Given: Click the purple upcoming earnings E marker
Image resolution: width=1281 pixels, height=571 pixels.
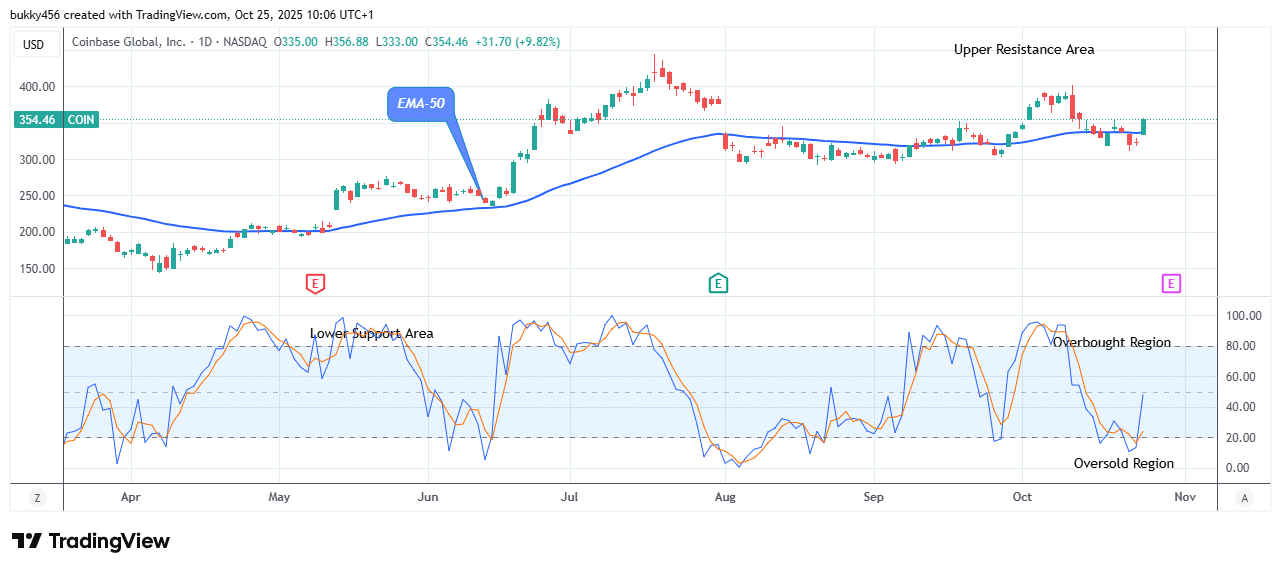Looking at the screenshot, I should click(1172, 284).
